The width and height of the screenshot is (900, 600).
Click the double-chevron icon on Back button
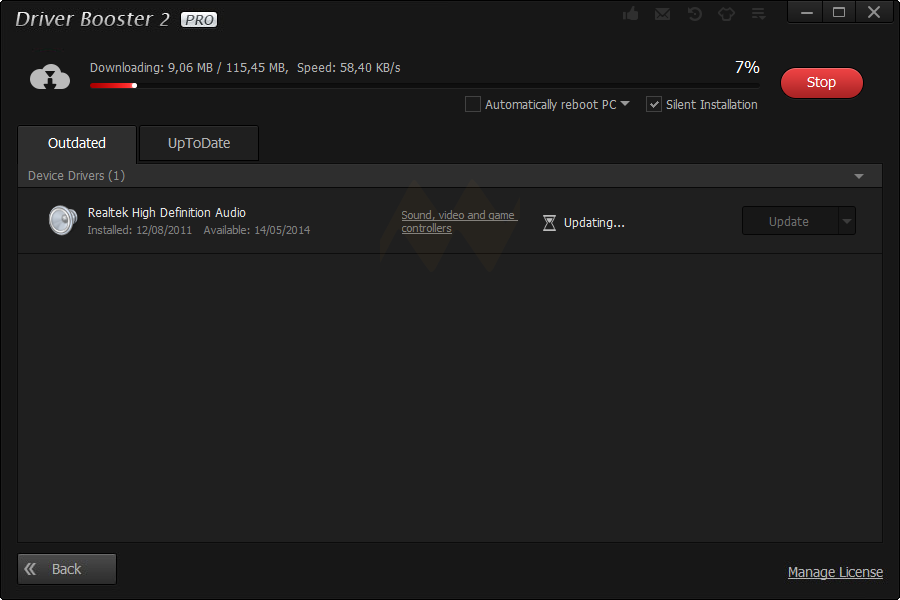(x=30, y=569)
